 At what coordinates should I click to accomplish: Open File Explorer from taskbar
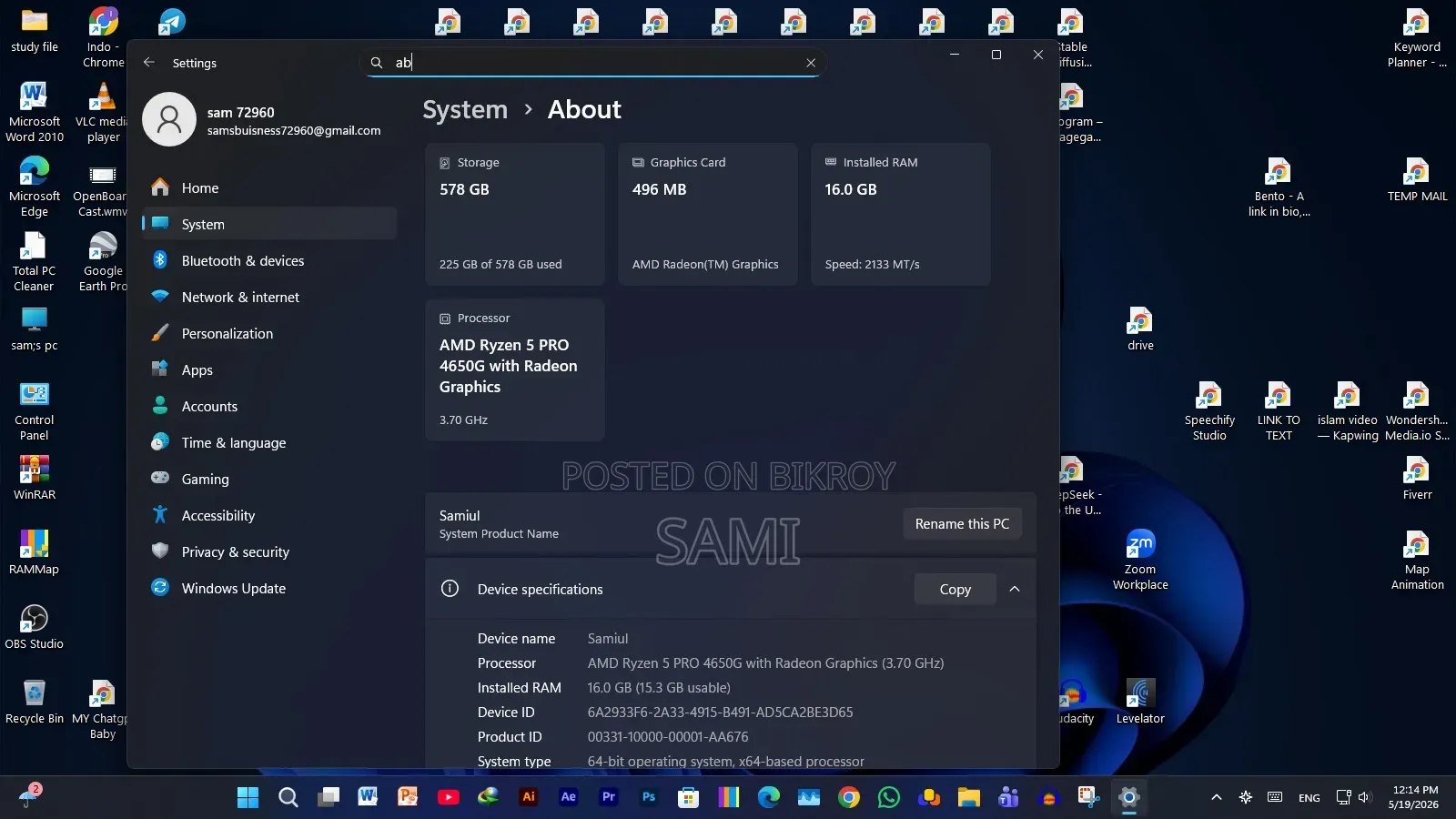968,797
